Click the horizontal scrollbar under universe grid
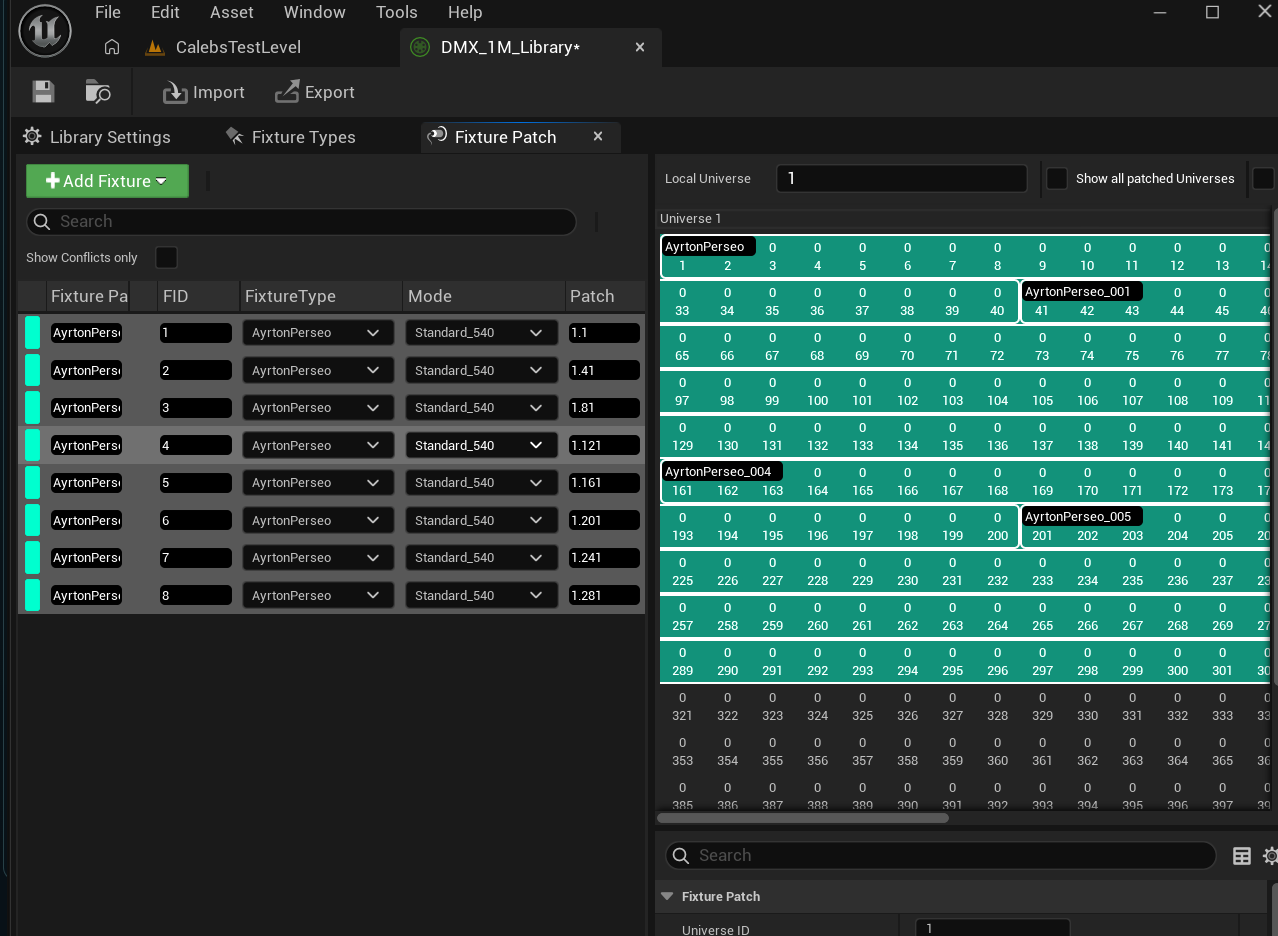Screen dimensions: 1278x936 pyautogui.click(x=803, y=817)
